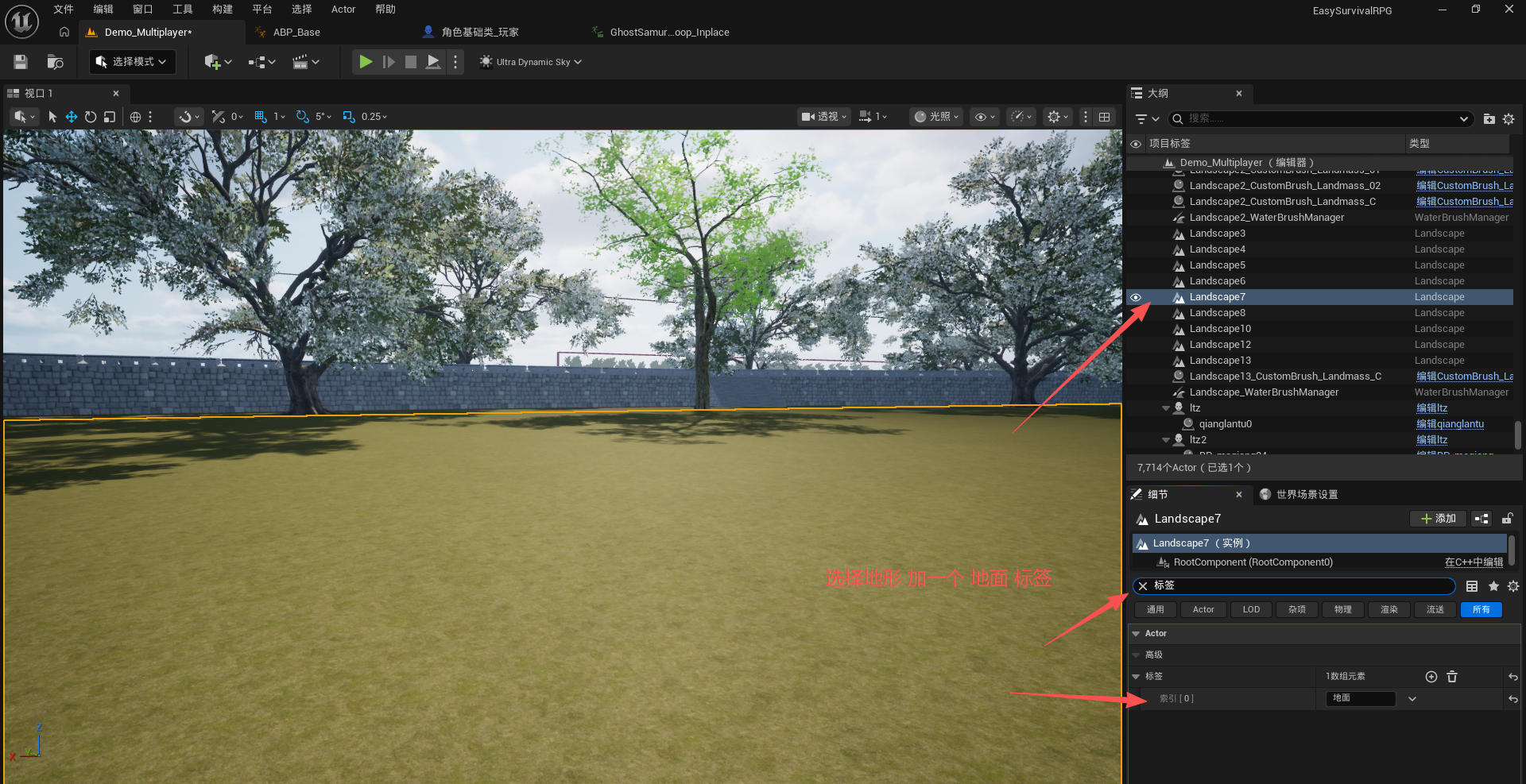Open the 光照 view mode dropdown
Image resolution: width=1526 pixels, height=784 pixels.
[936, 117]
